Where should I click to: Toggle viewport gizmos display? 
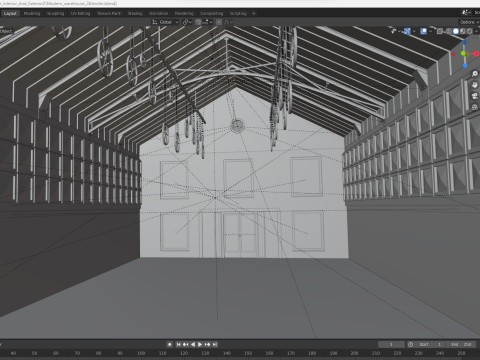[407, 31]
